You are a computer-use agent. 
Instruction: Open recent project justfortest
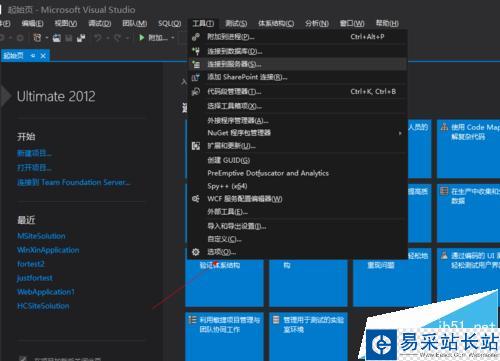pos(35,278)
